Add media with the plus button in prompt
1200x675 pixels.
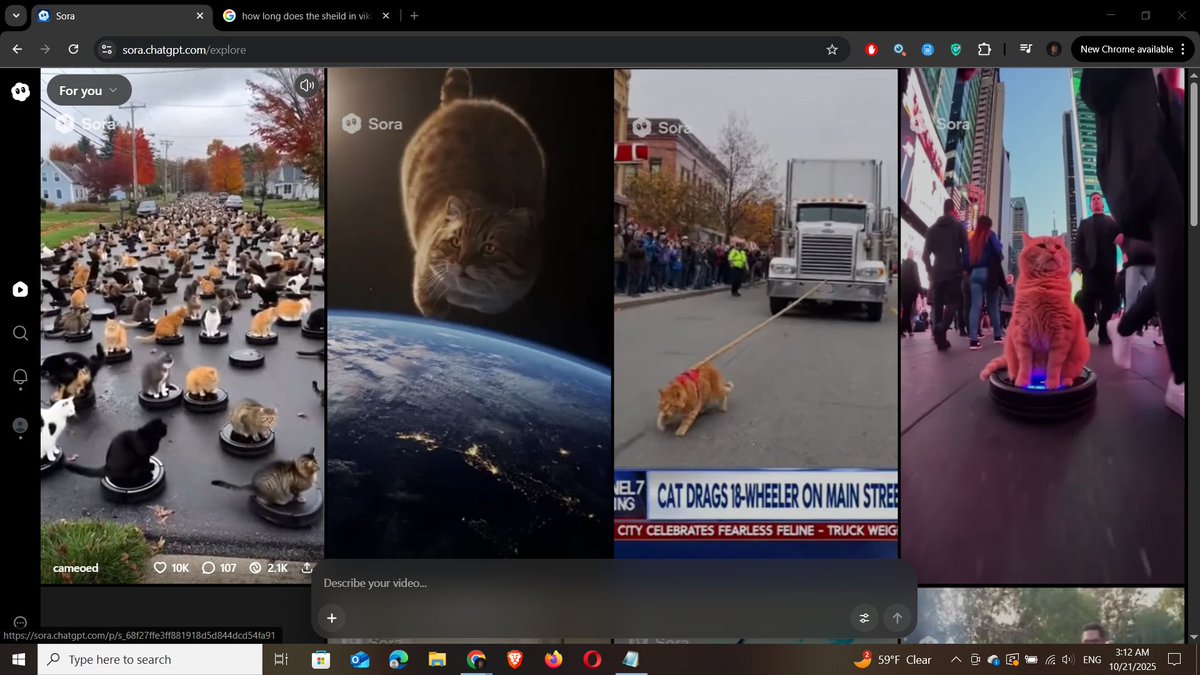tap(331, 618)
